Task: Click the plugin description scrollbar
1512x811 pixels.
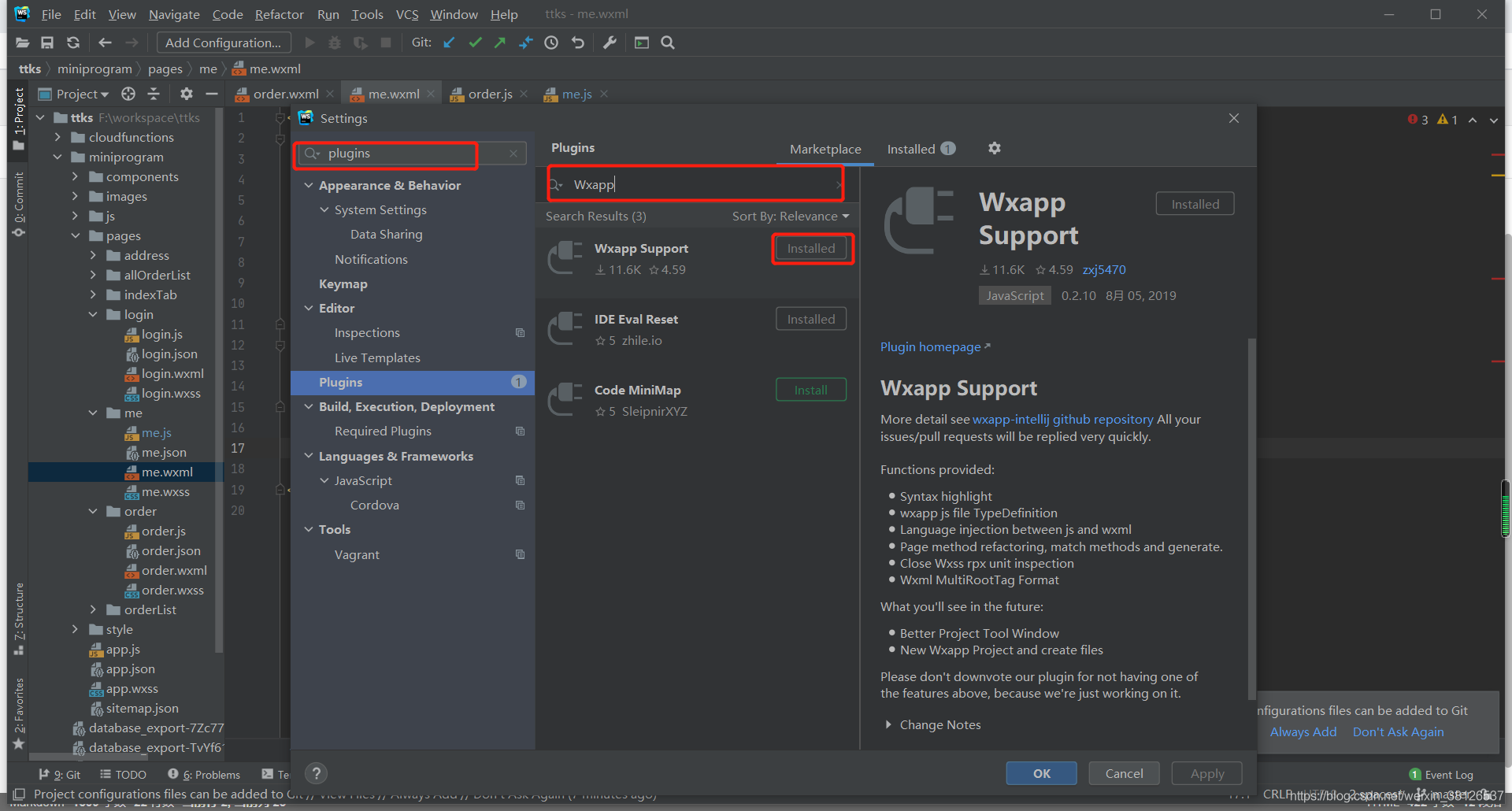Action: coord(1251,520)
